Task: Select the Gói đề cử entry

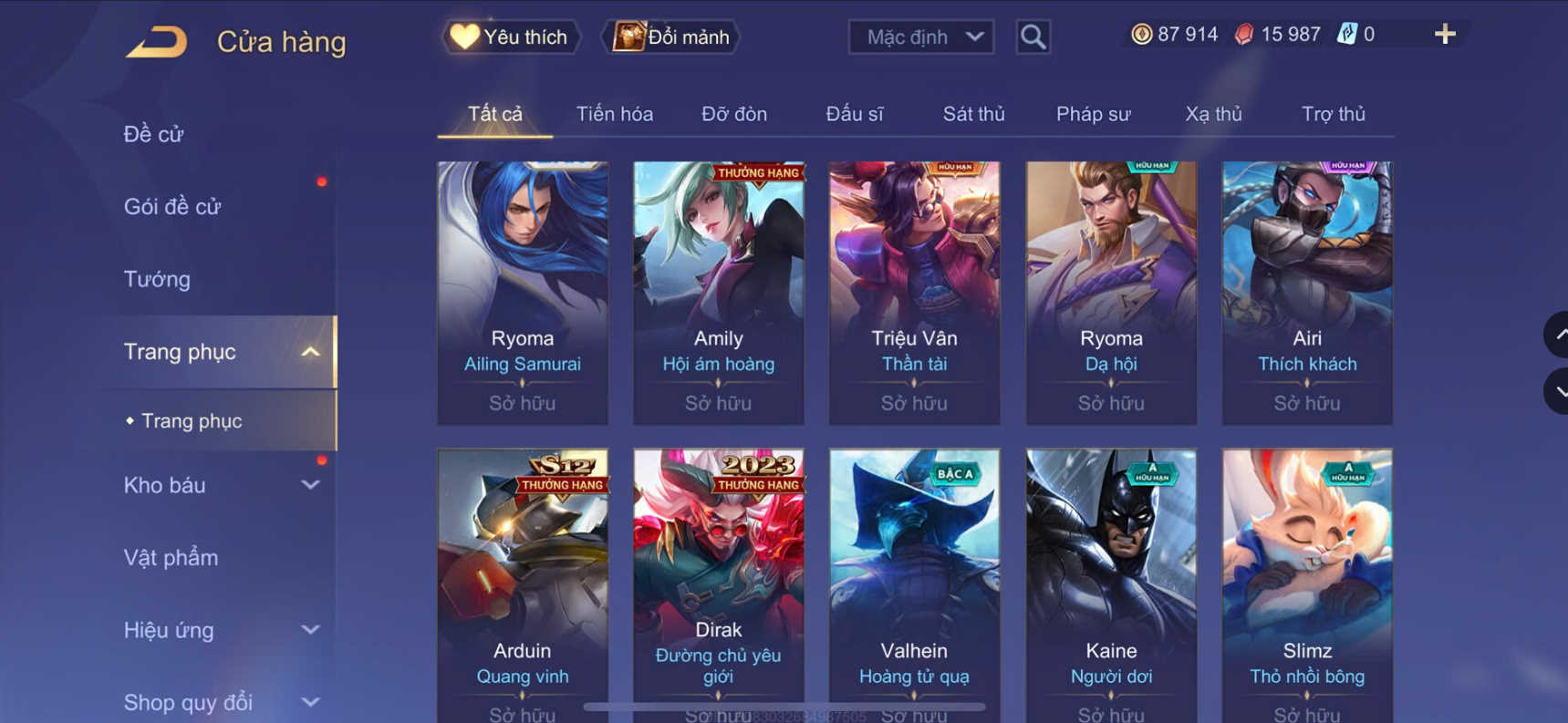Action: (172, 206)
